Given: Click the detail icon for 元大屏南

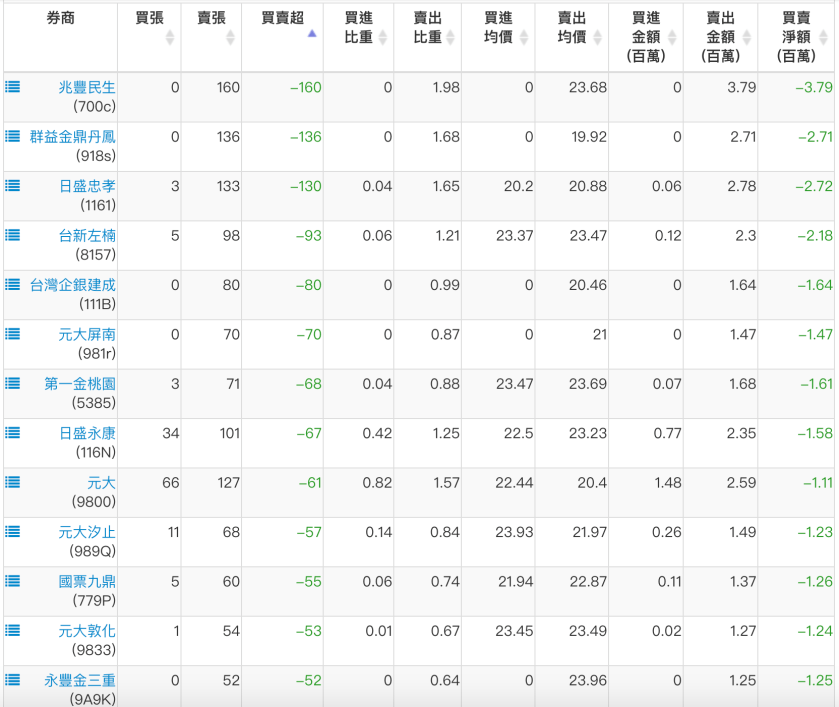Looking at the screenshot, I should pyautogui.click(x=12, y=334).
